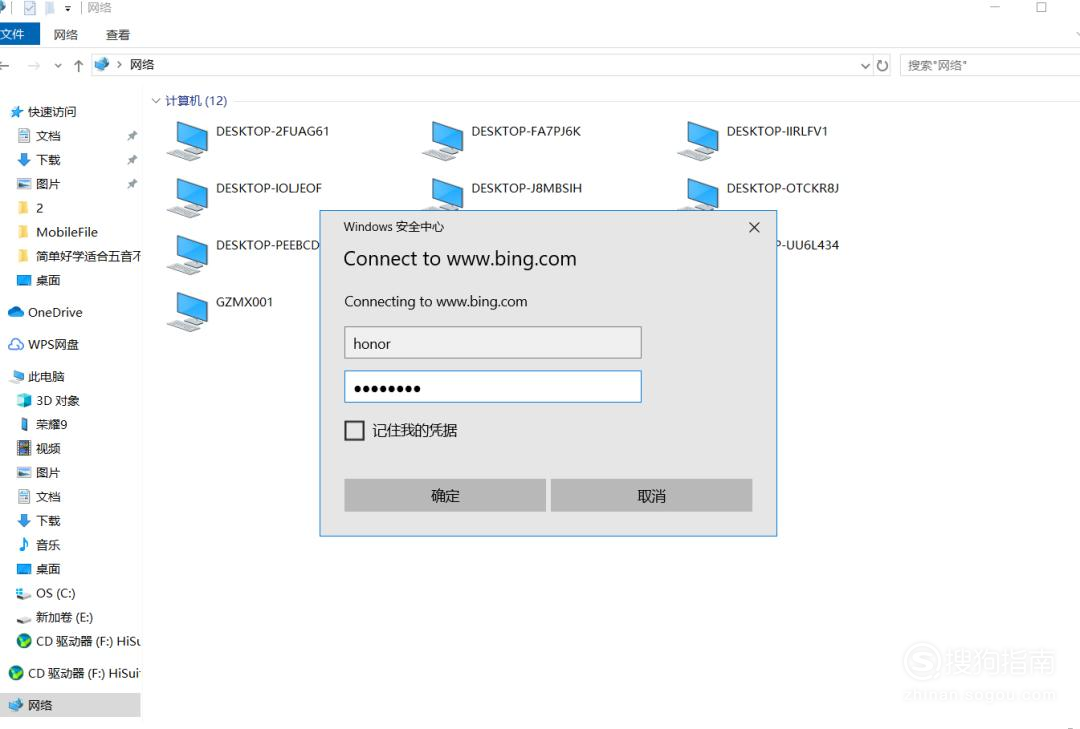
Task: Confirm credentials with 确定 button
Action: click(445, 495)
